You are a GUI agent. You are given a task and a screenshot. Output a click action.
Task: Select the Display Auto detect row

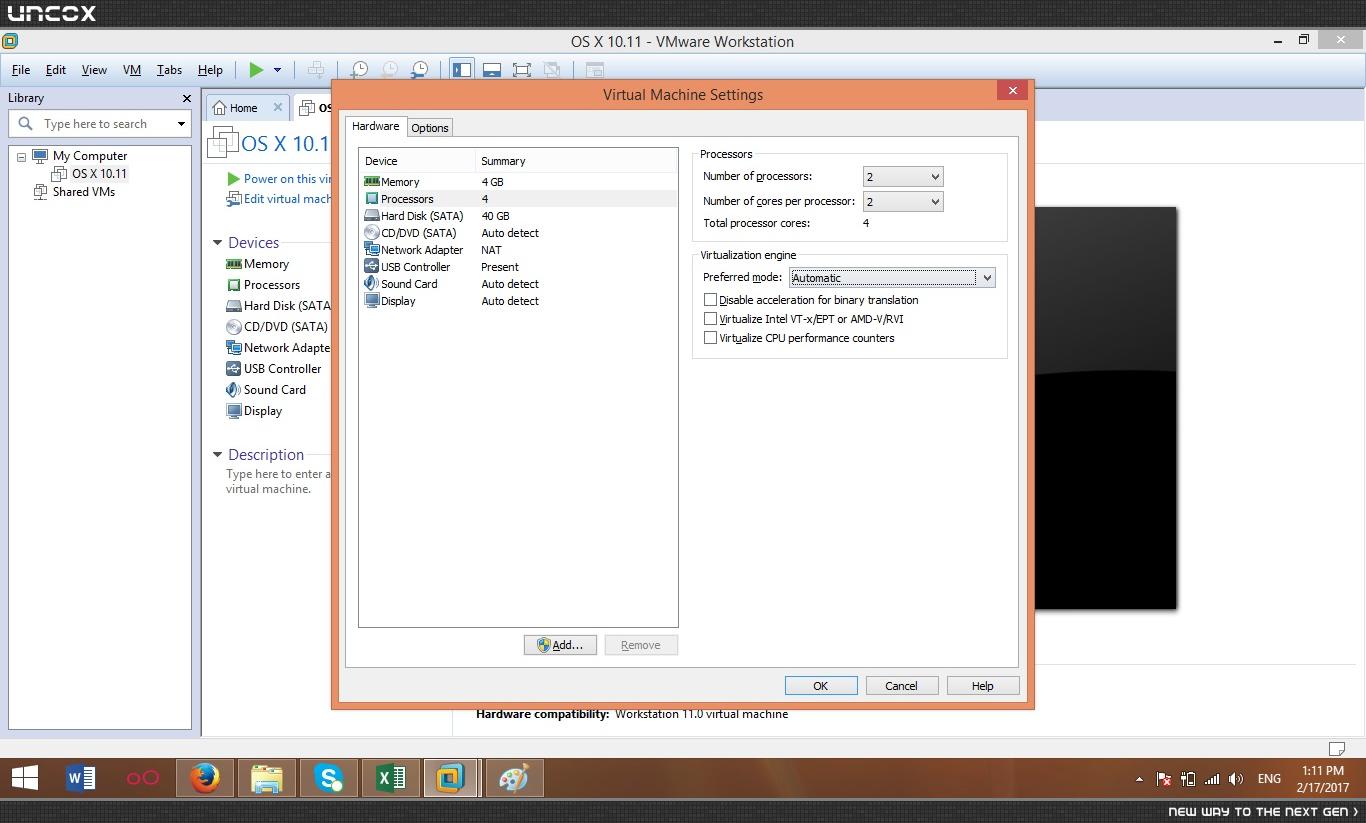[518, 301]
